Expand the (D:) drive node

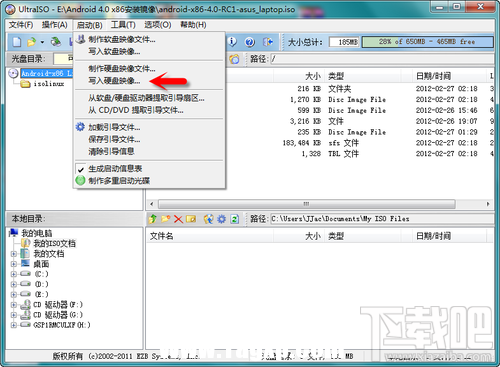pyautogui.click(x=14, y=284)
